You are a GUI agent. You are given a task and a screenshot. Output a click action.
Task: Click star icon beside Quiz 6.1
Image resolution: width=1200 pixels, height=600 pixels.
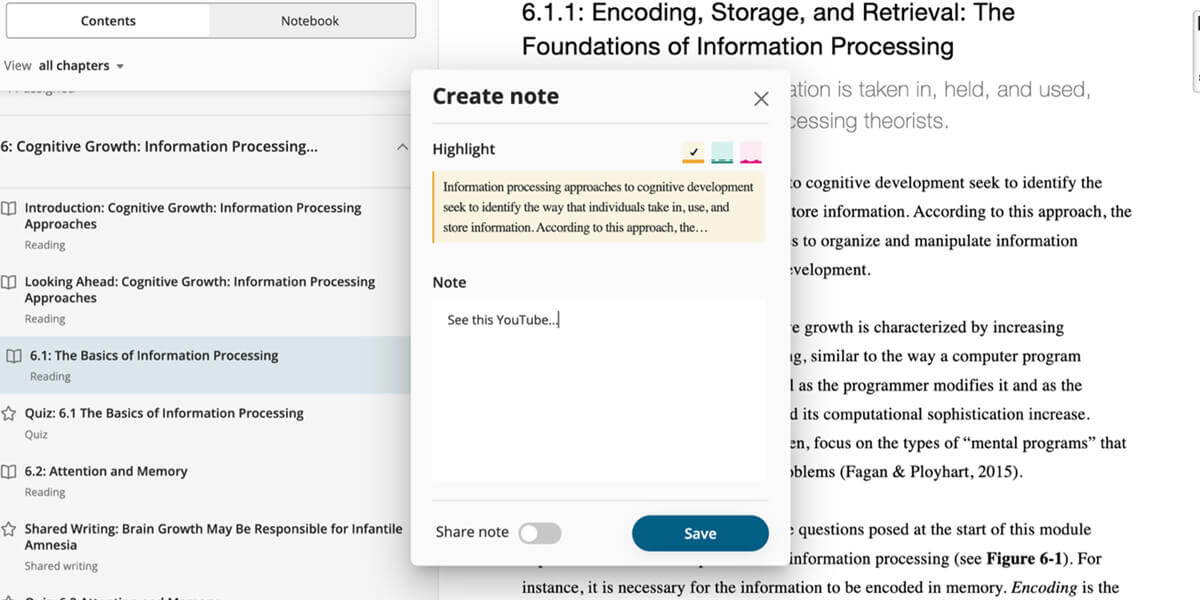click(9, 413)
